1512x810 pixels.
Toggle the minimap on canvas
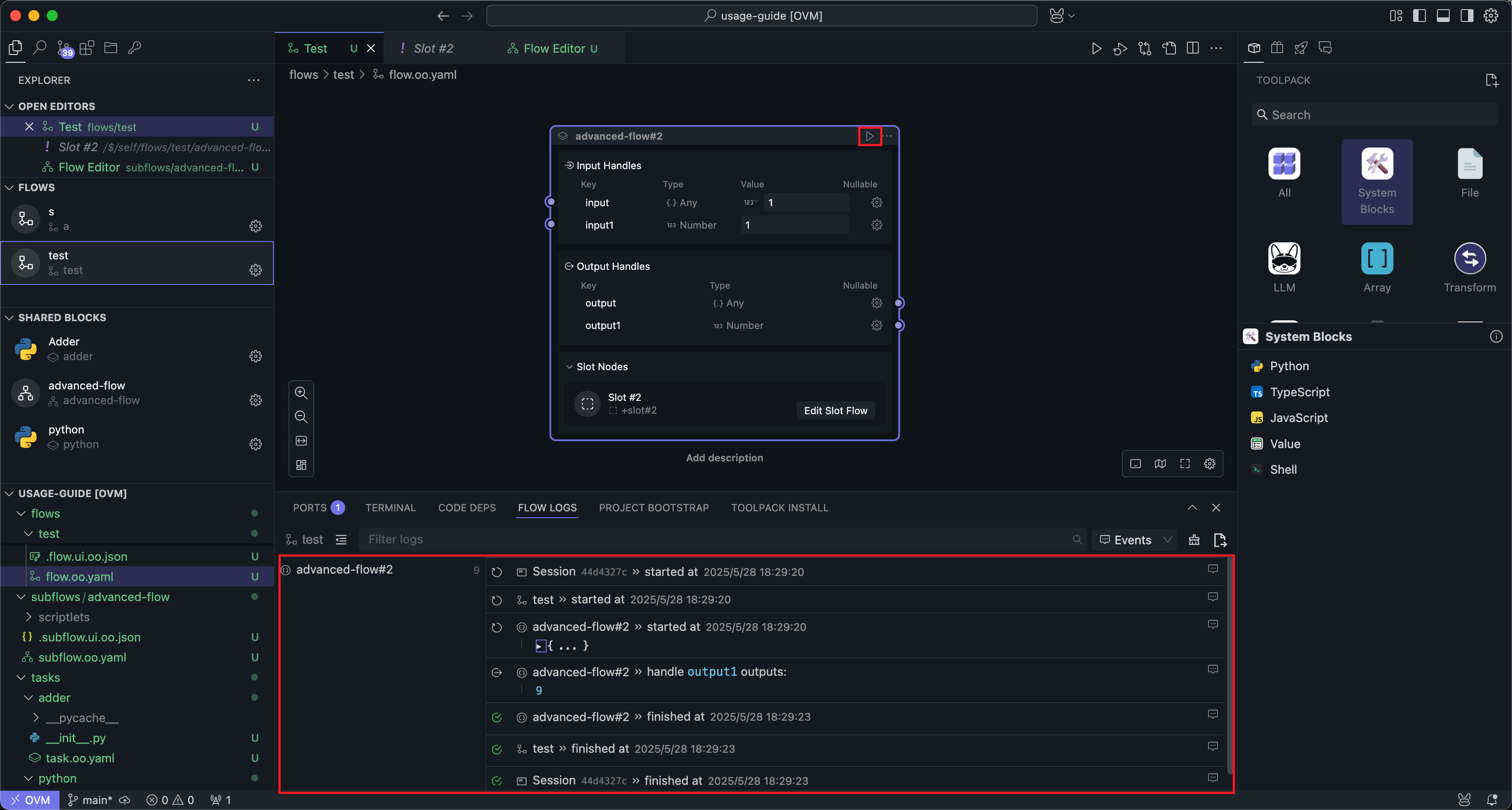click(x=1160, y=464)
